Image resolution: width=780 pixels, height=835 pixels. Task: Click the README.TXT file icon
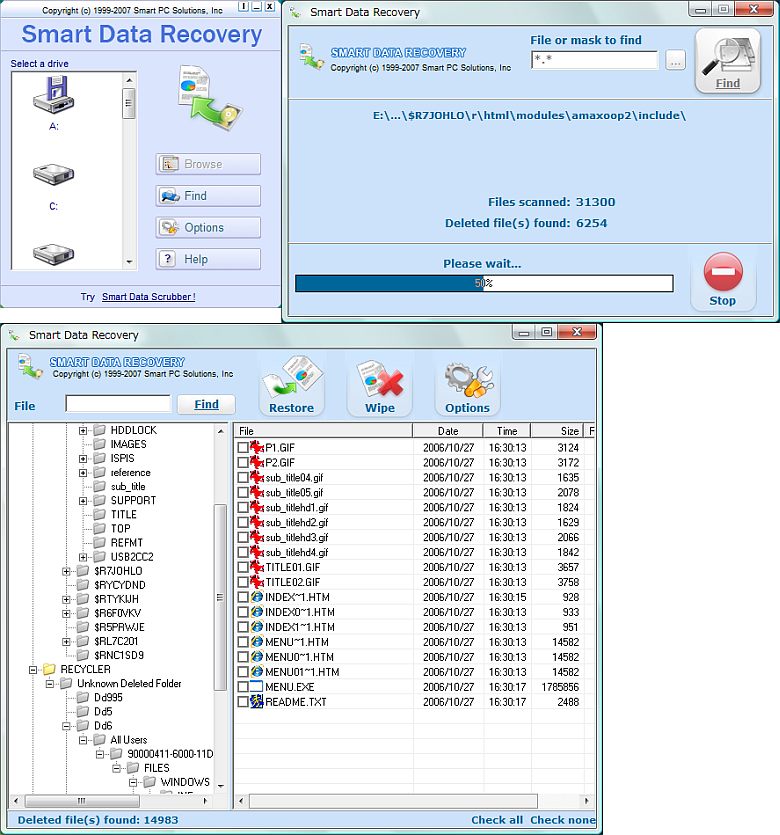(257, 701)
